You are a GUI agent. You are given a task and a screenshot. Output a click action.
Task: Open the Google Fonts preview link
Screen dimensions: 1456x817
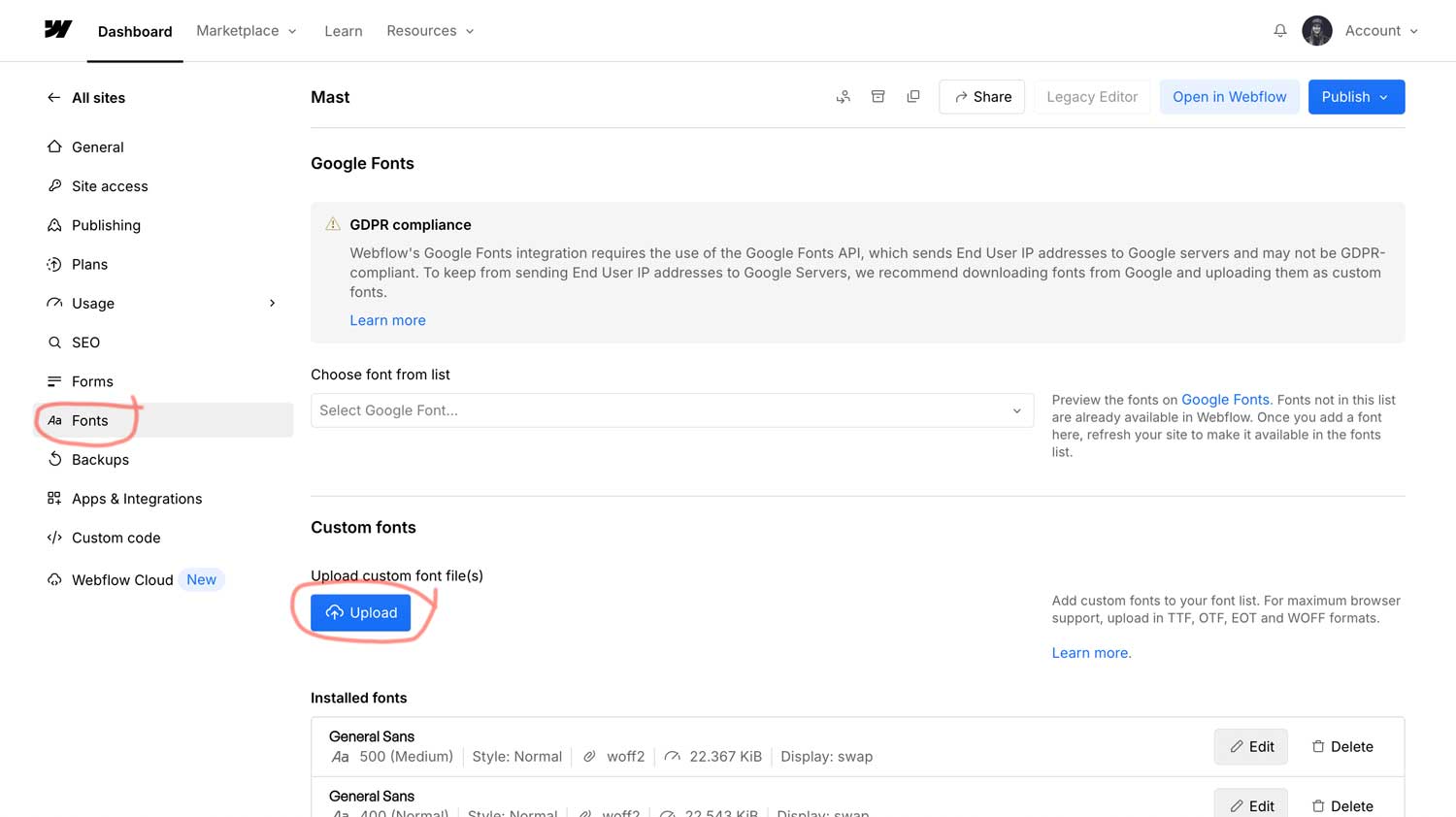click(x=1225, y=400)
